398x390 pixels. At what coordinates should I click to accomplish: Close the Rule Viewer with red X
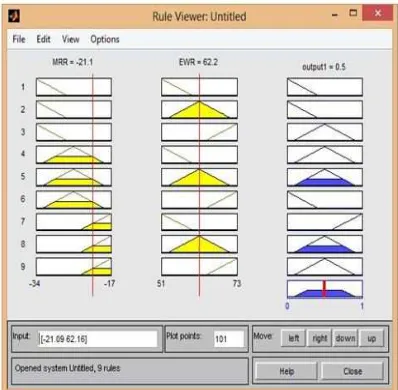378,13
